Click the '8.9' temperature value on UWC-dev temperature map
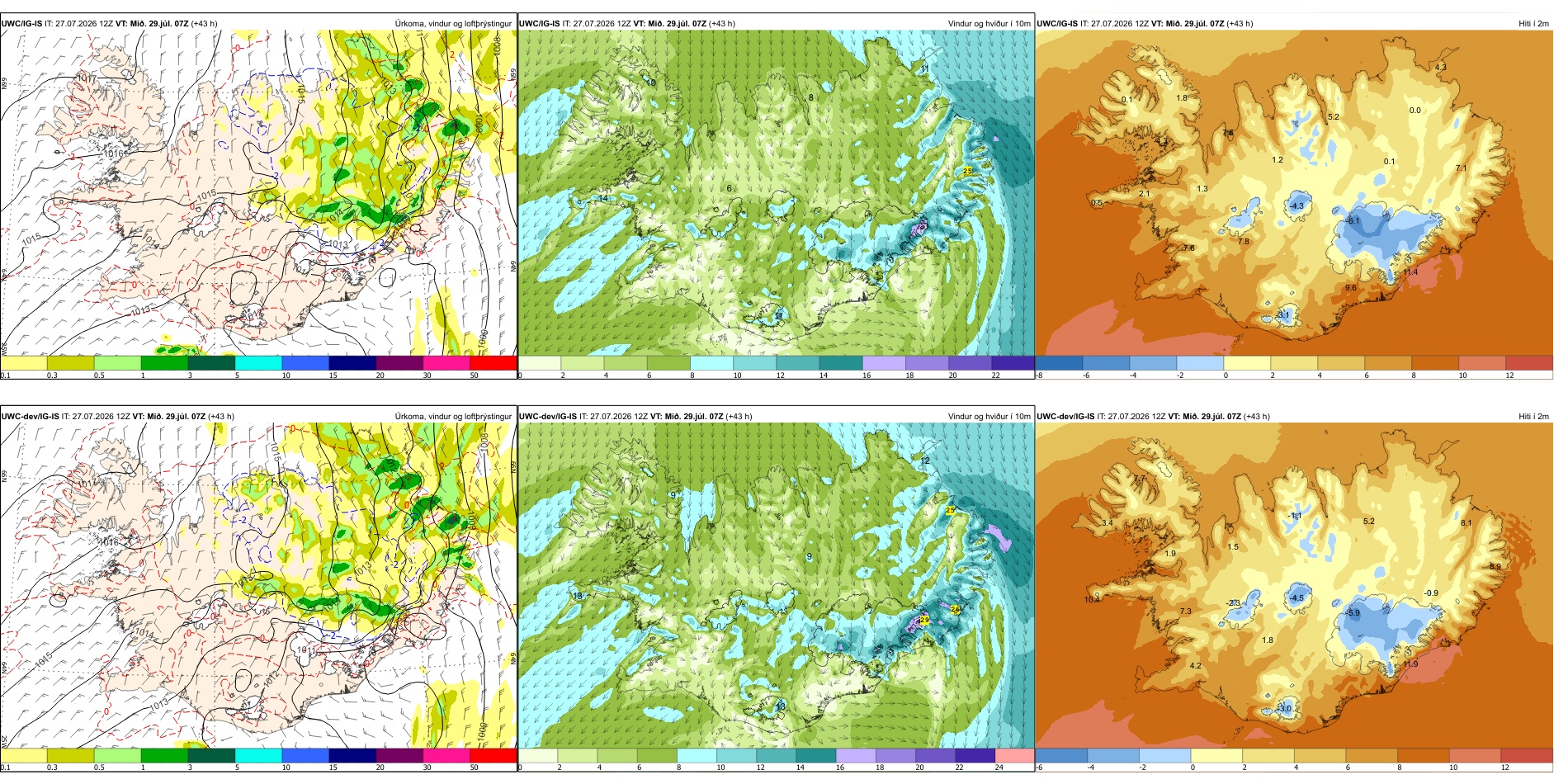The height and width of the screenshot is (784, 1568). 1495,566
